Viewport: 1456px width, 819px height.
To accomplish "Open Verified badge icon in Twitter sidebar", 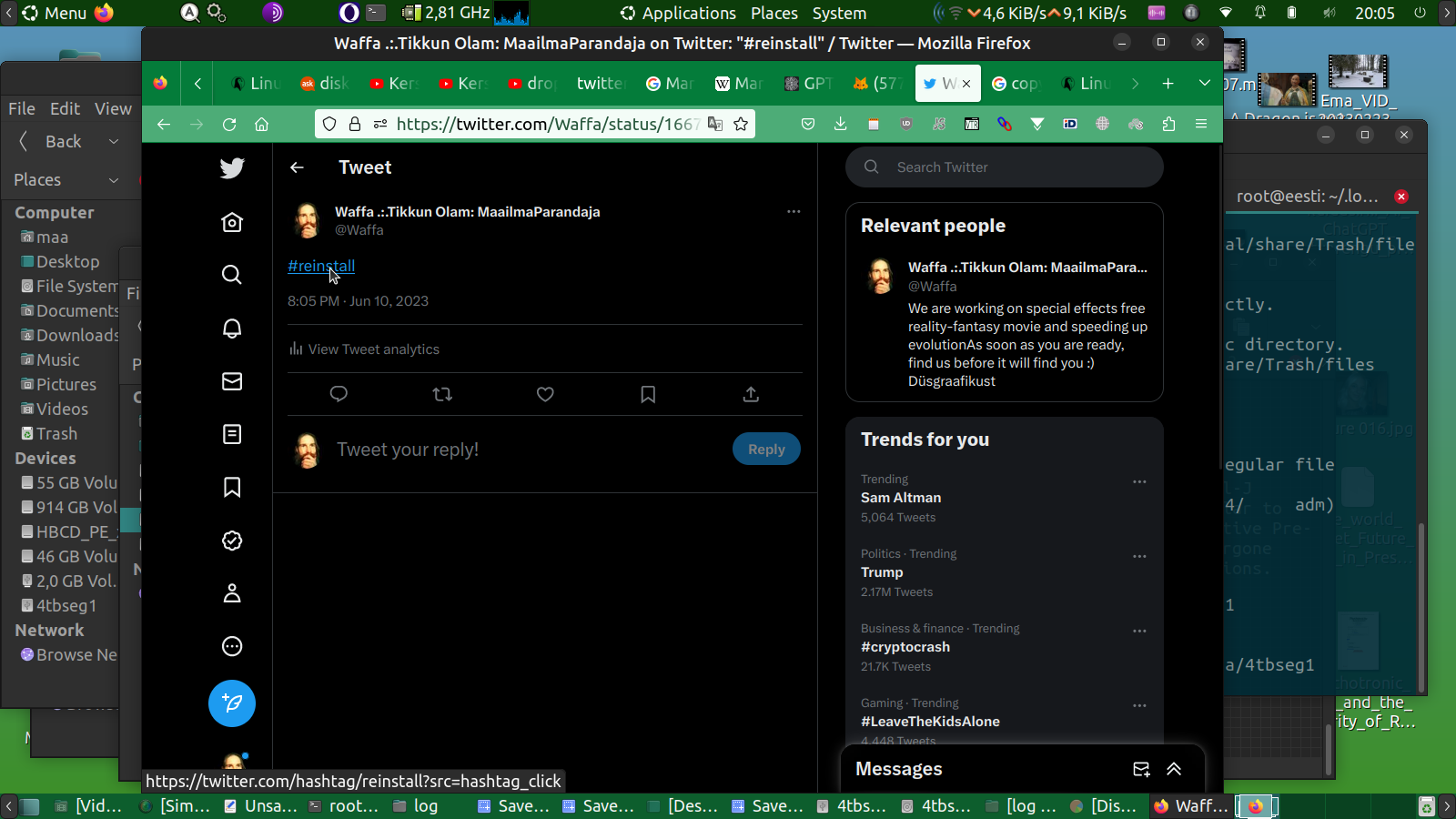I will pyautogui.click(x=232, y=541).
